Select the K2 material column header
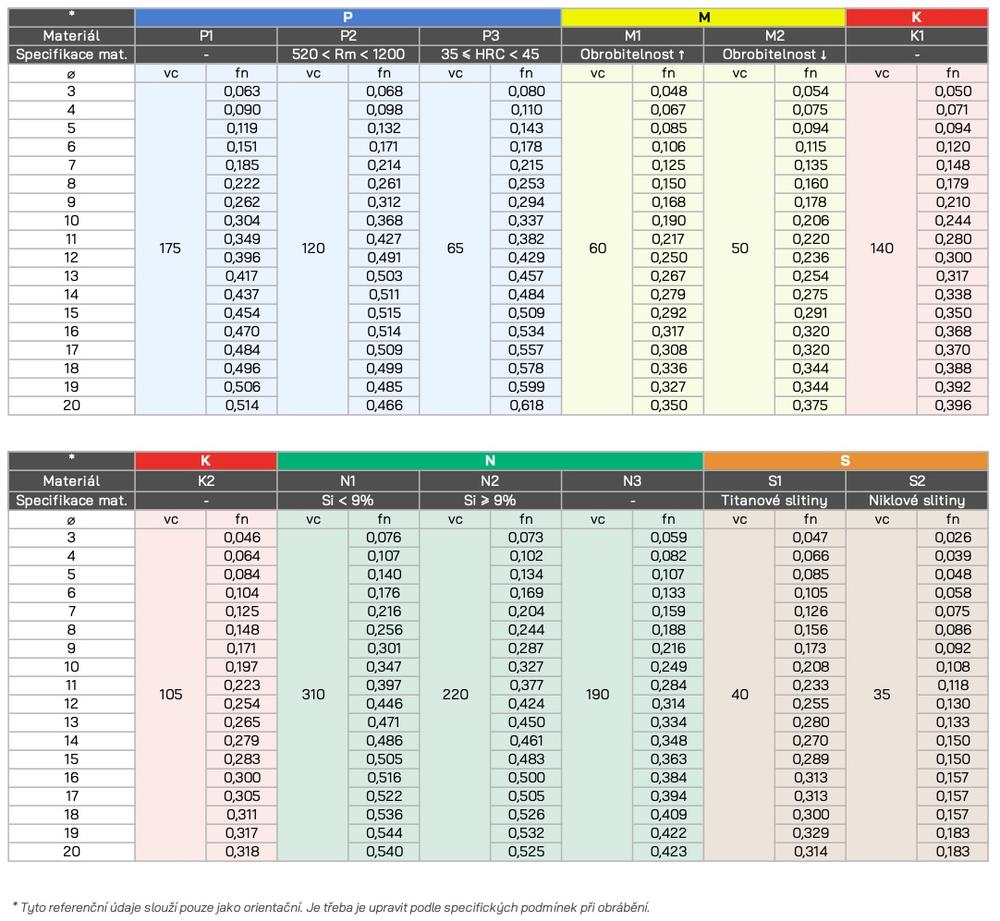1000x921 pixels. [x=206, y=479]
